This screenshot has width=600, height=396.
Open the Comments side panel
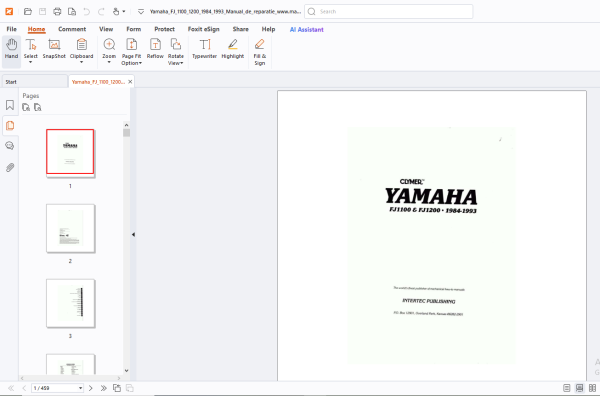coord(10,145)
